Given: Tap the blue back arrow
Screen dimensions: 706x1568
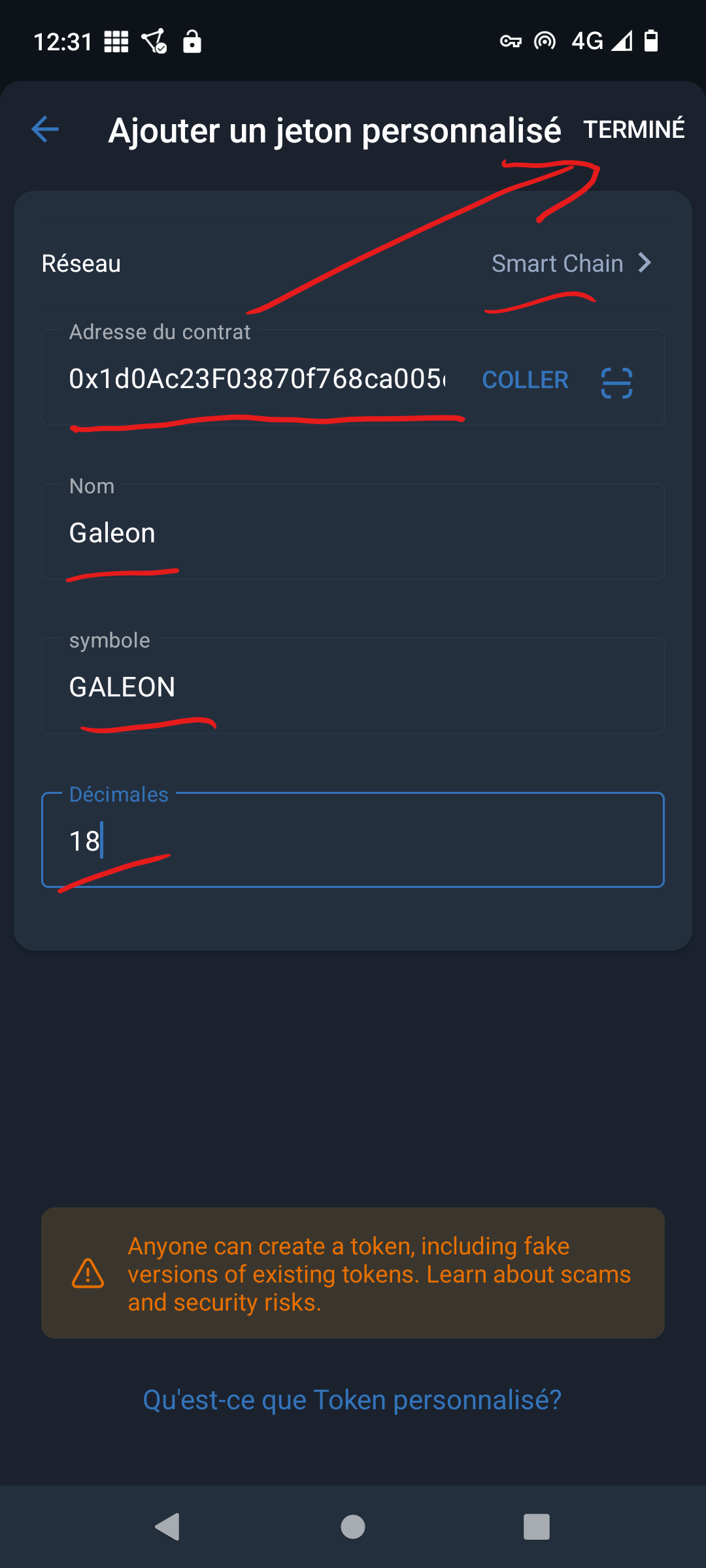Looking at the screenshot, I should (45, 129).
